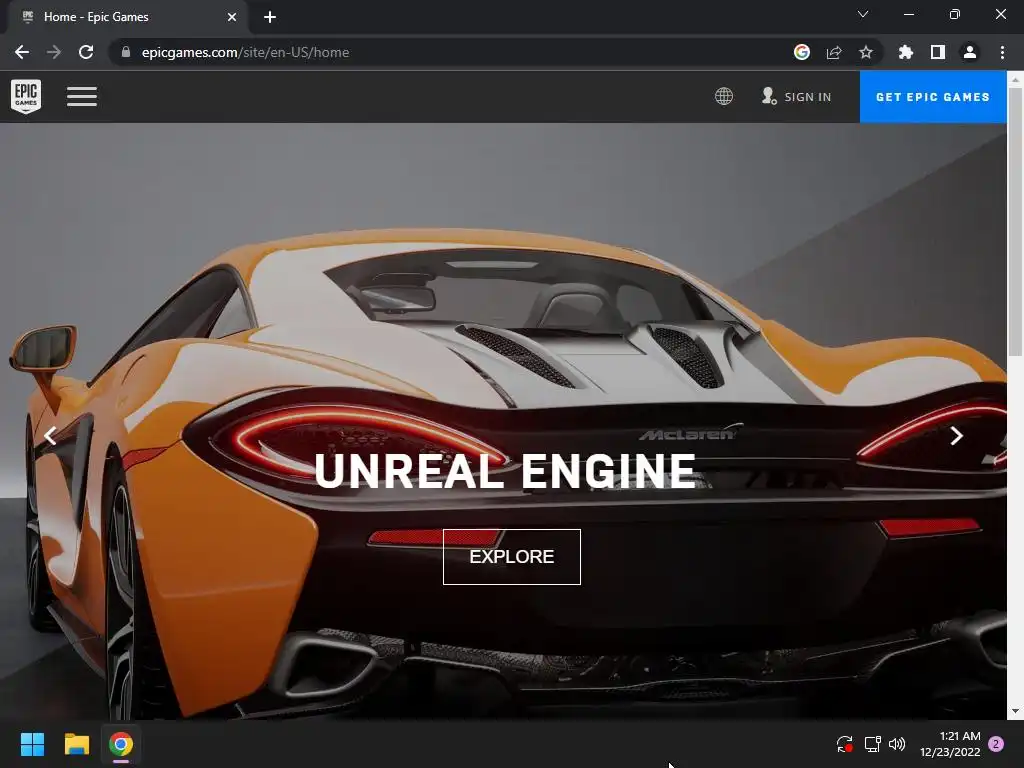The width and height of the screenshot is (1024, 768).
Task: Open Chrome extensions puzzle icon
Action: pos(906,52)
